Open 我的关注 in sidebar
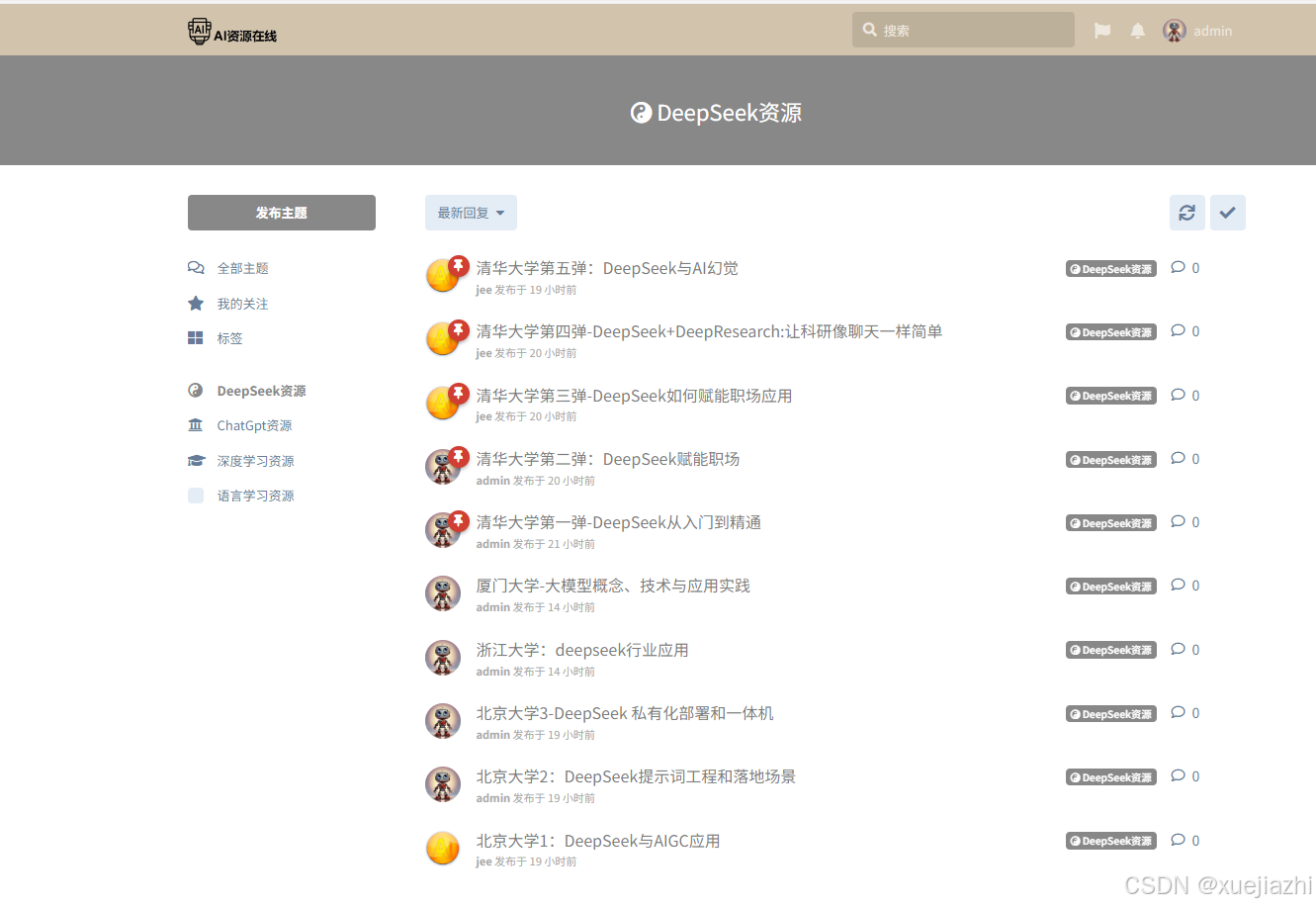The image size is (1316, 907). coord(242,304)
